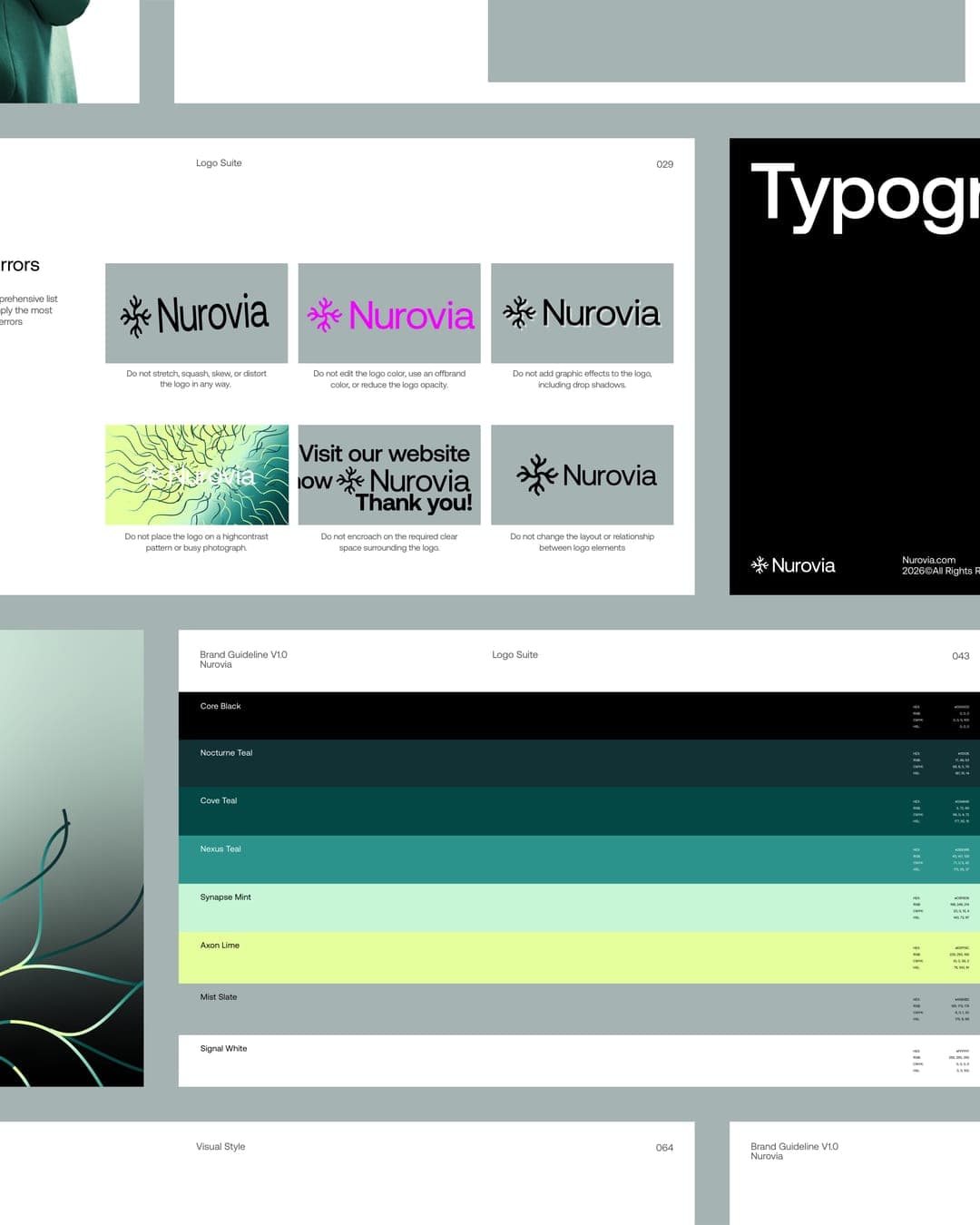Image resolution: width=980 pixels, height=1225 pixels.
Task: Pick the Axon Lime color band
Action: [579, 958]
